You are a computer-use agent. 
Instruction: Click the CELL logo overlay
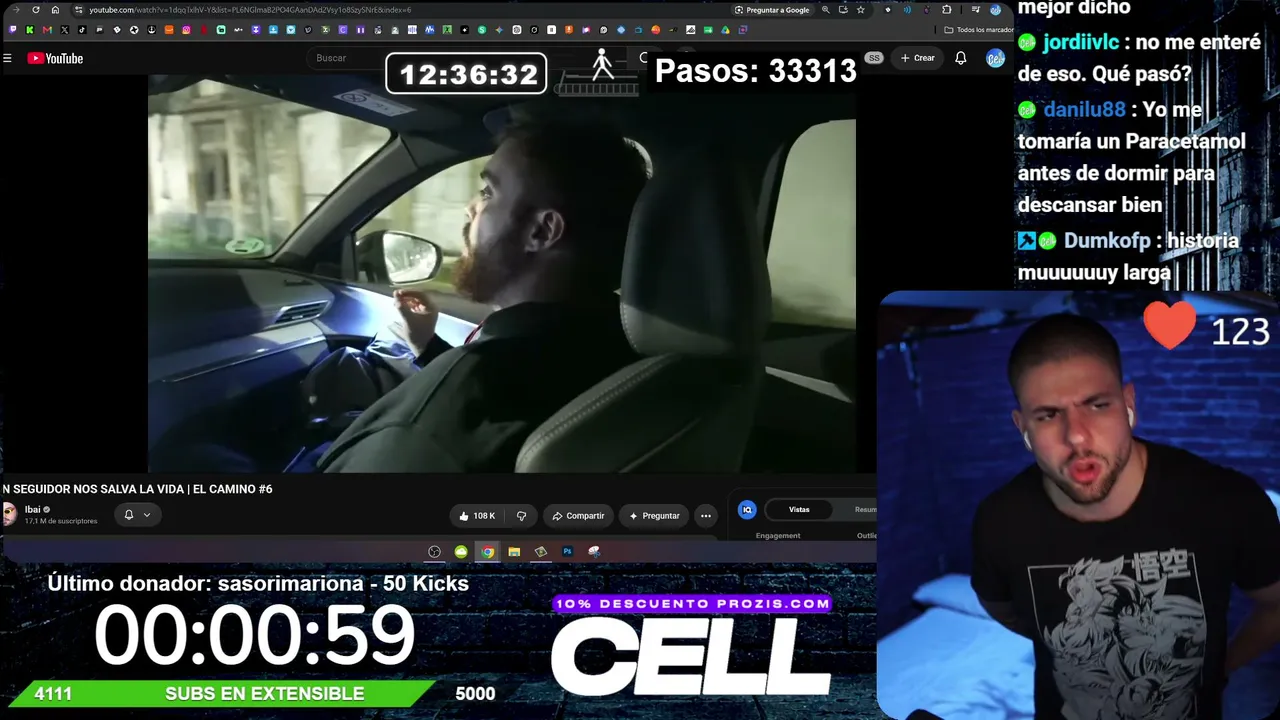691,656
